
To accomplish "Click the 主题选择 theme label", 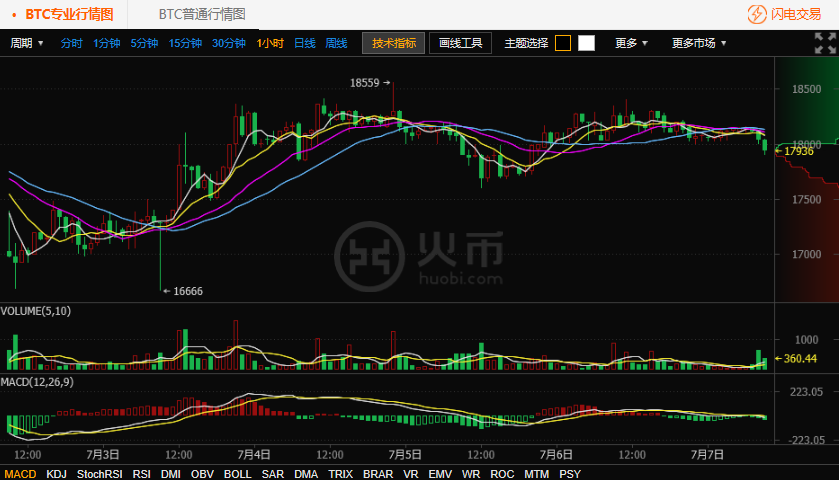I will (527, 43).
